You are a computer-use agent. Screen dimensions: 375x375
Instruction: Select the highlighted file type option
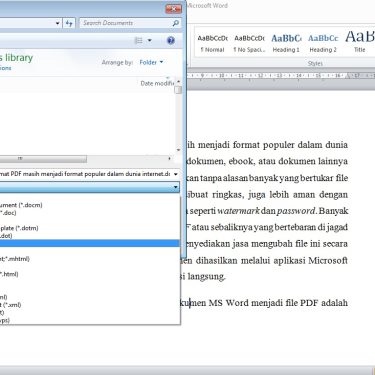point(90,243)
